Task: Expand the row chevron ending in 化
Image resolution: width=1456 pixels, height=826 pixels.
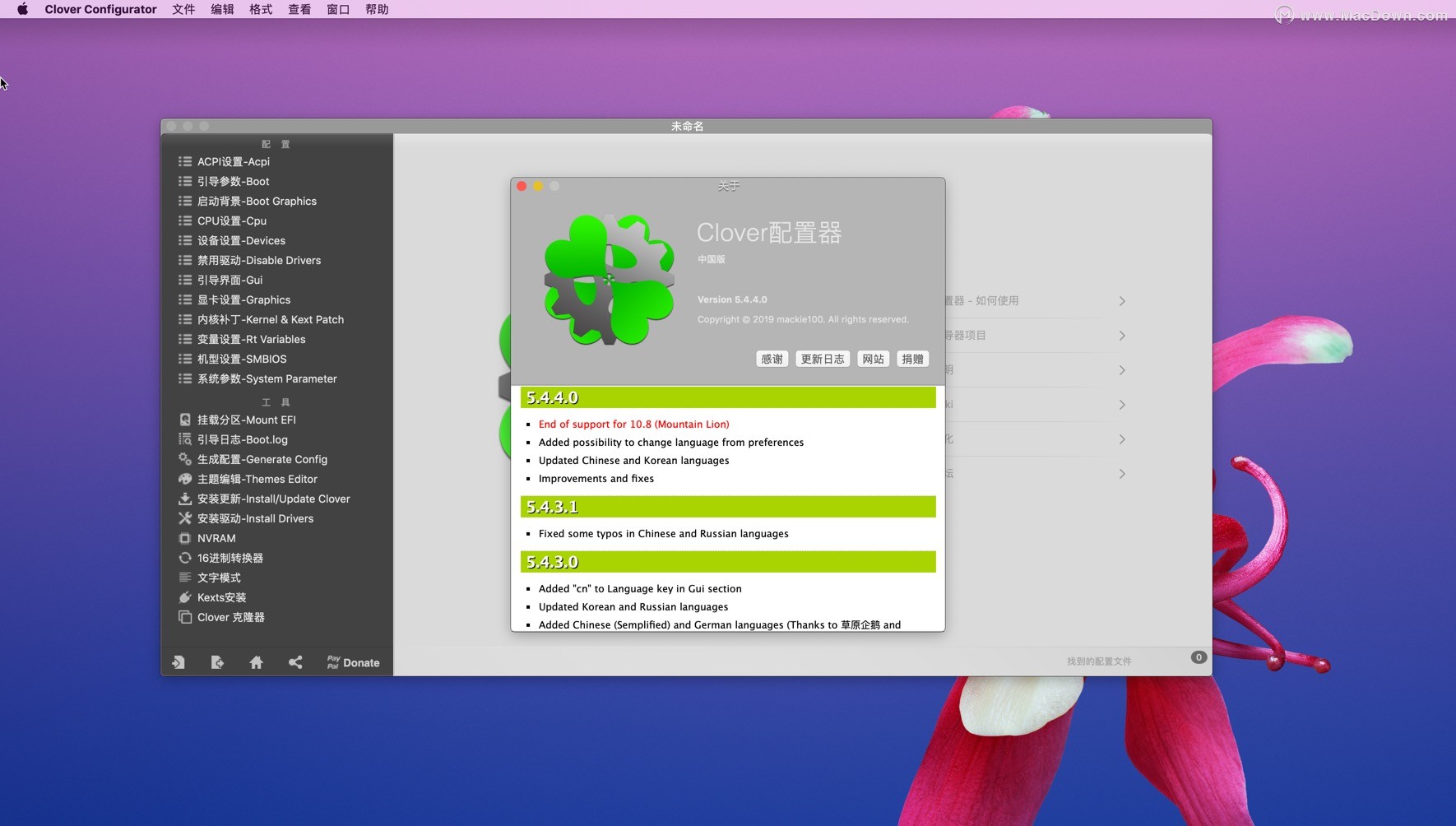Action: tap(1122, 439)
